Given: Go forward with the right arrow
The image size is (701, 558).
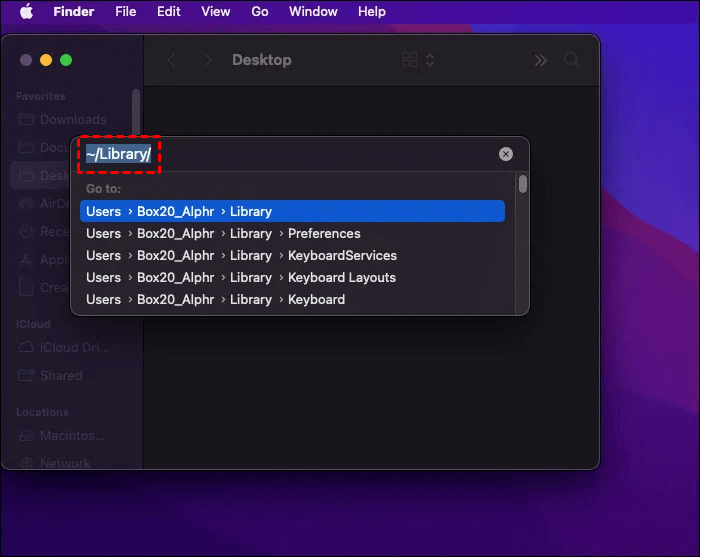Looking at the screenshot, I should [207, 60].
